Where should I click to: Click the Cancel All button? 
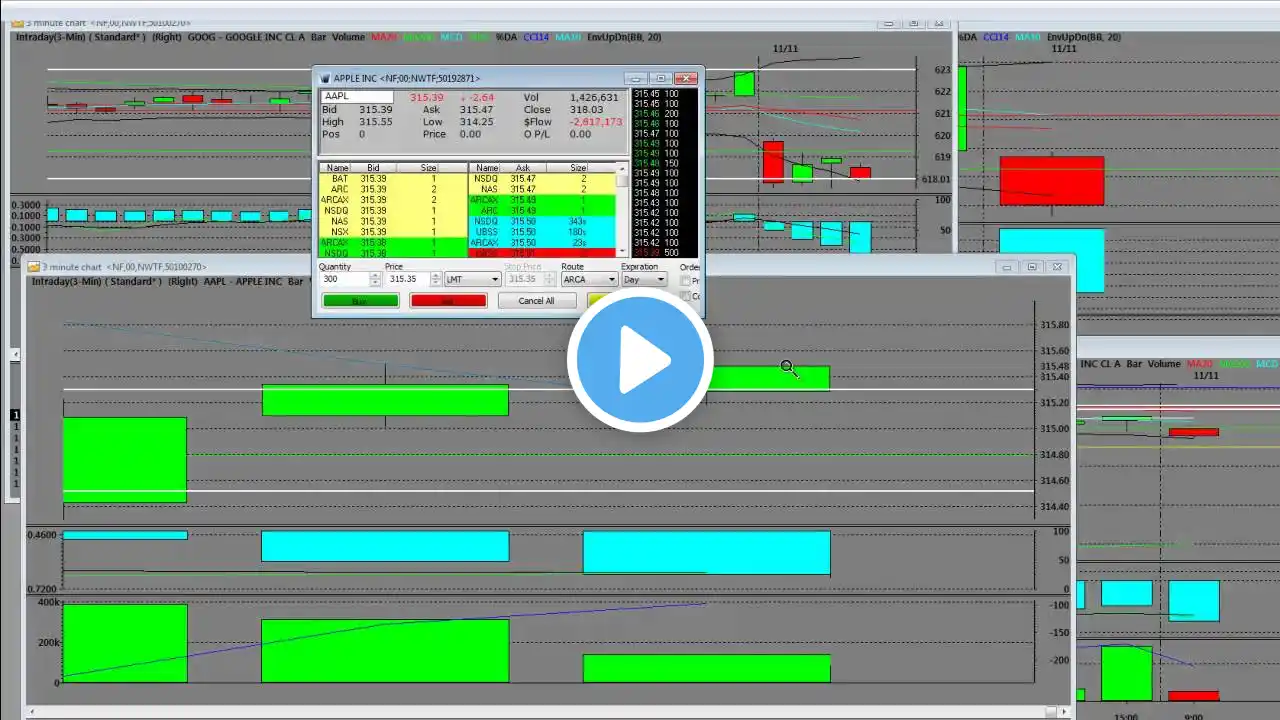(x=536, y=301)
